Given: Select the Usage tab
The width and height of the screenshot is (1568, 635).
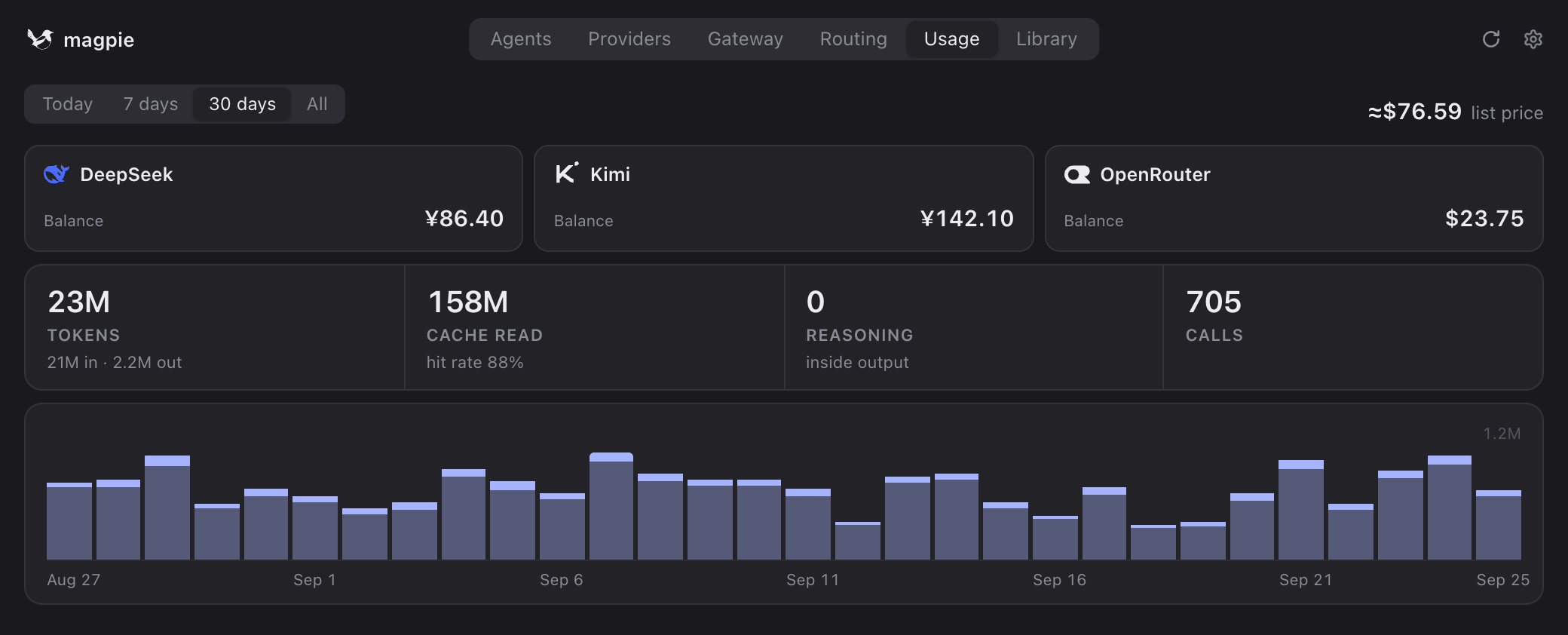Looking at the screenshot, I should click(952, 39).
